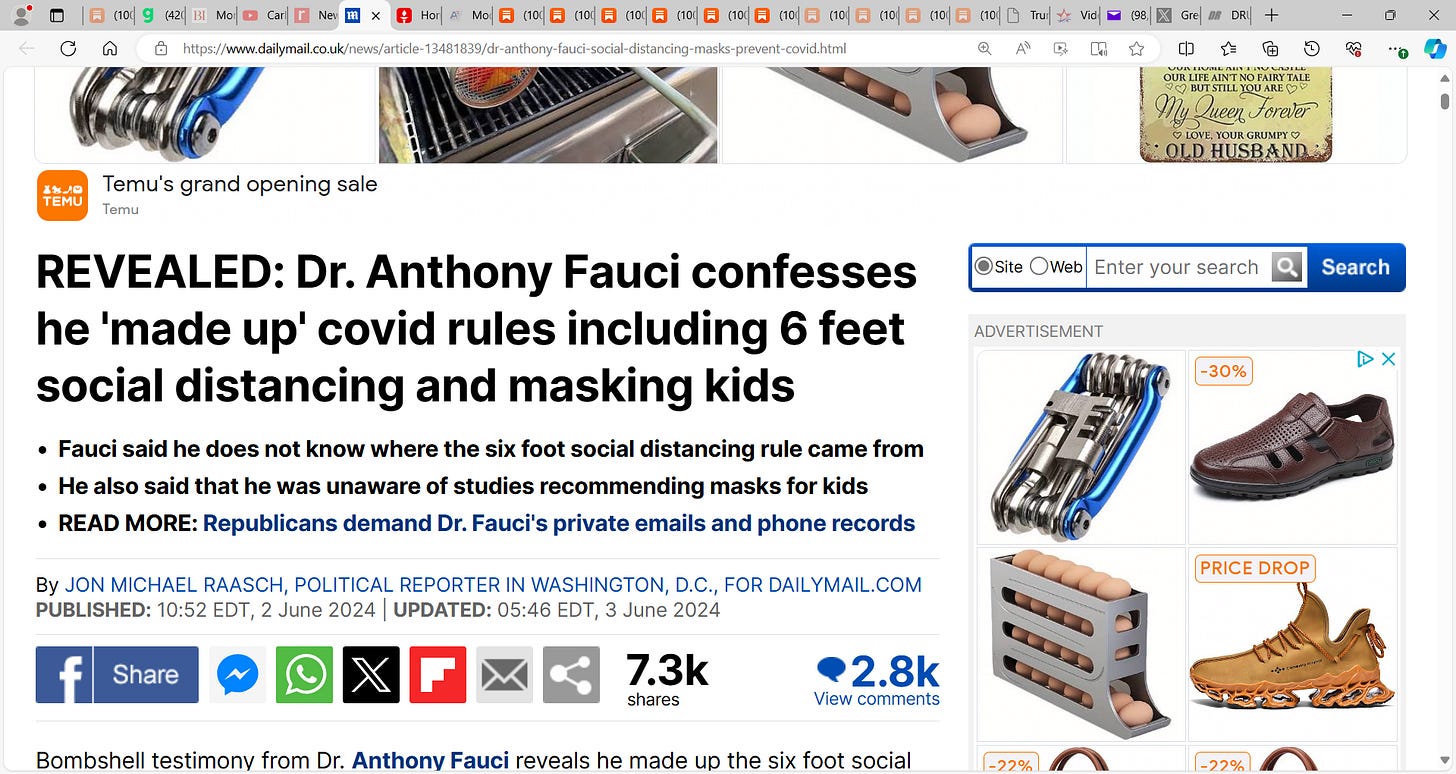Open the brown sandal -30% ad
The height and width of the screenshot is (774, 1456).
coord(1292,446)
